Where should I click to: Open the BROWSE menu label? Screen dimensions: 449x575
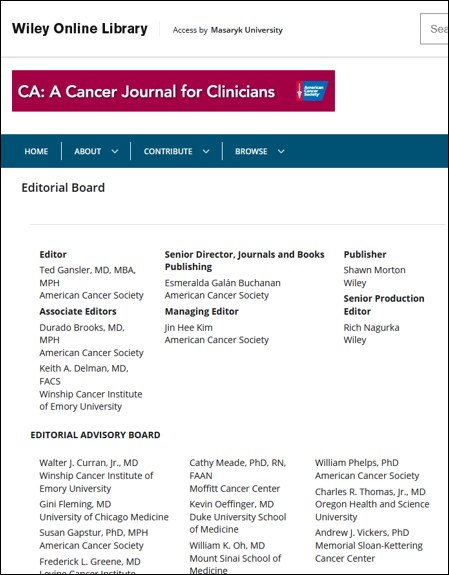click(251, 151)
